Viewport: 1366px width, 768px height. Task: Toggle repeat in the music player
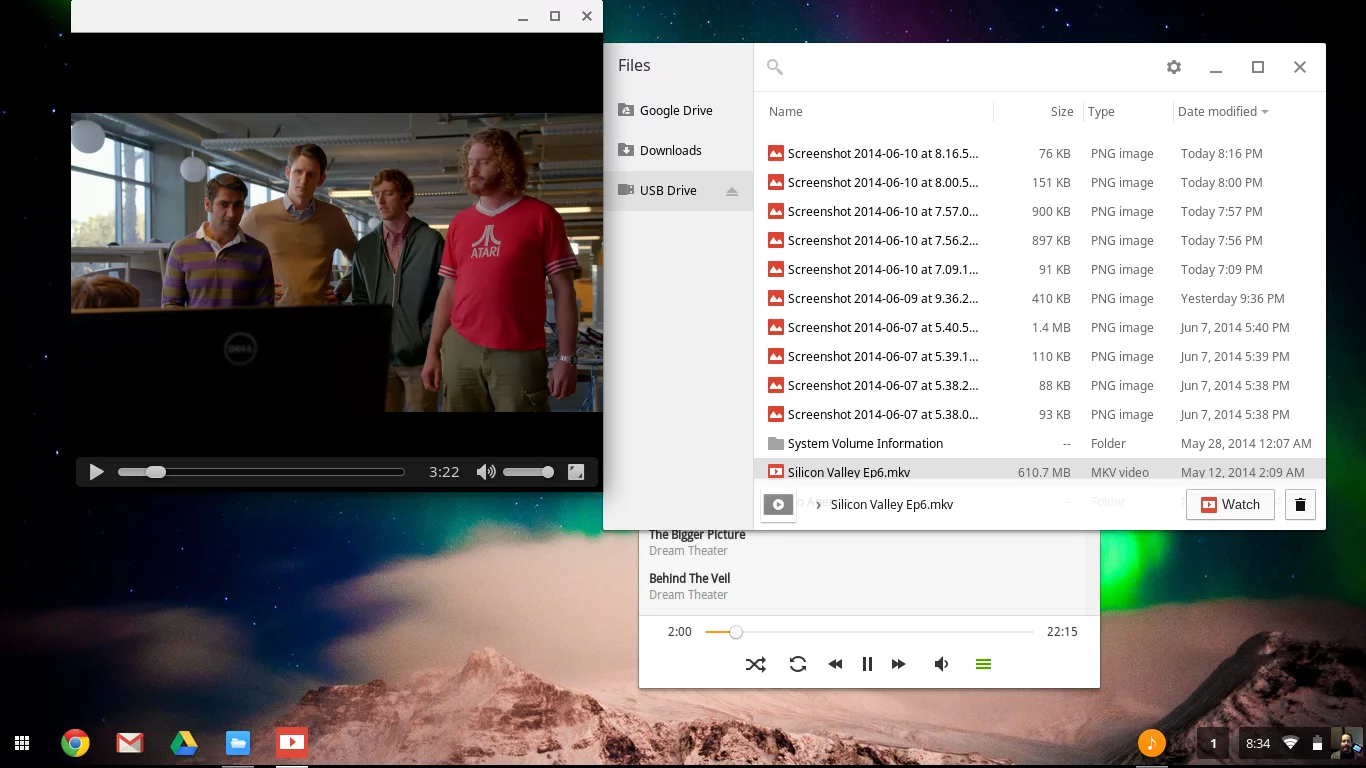pyautogui.click(x=797, y=663)
